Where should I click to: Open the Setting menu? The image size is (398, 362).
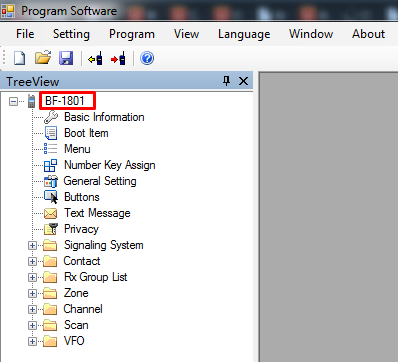(x=71, y=34)
